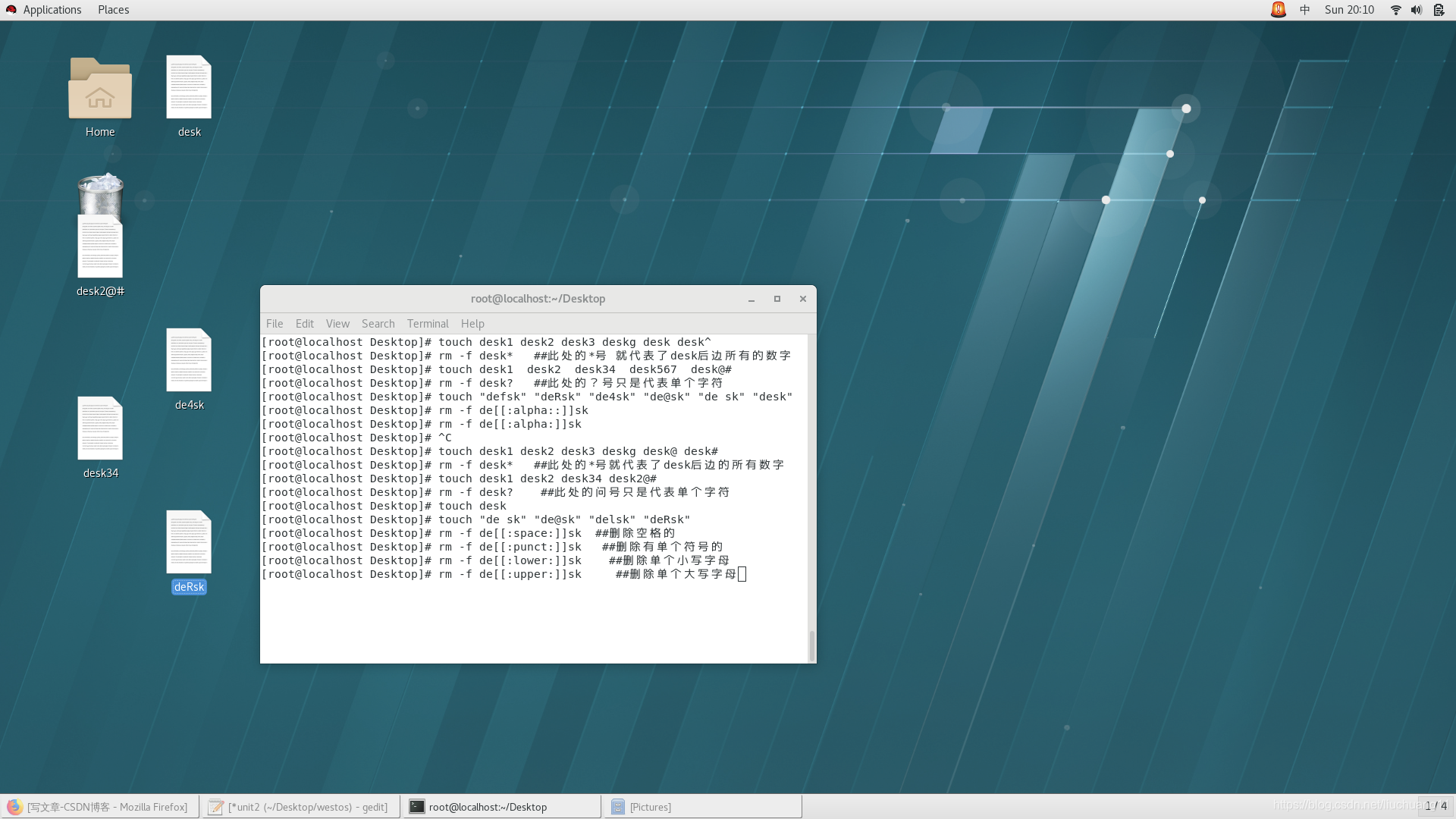The width and height of the screenshot is (1456, 819).
Task: Open the Terminal menu in menubar
Action: (428, 324)
